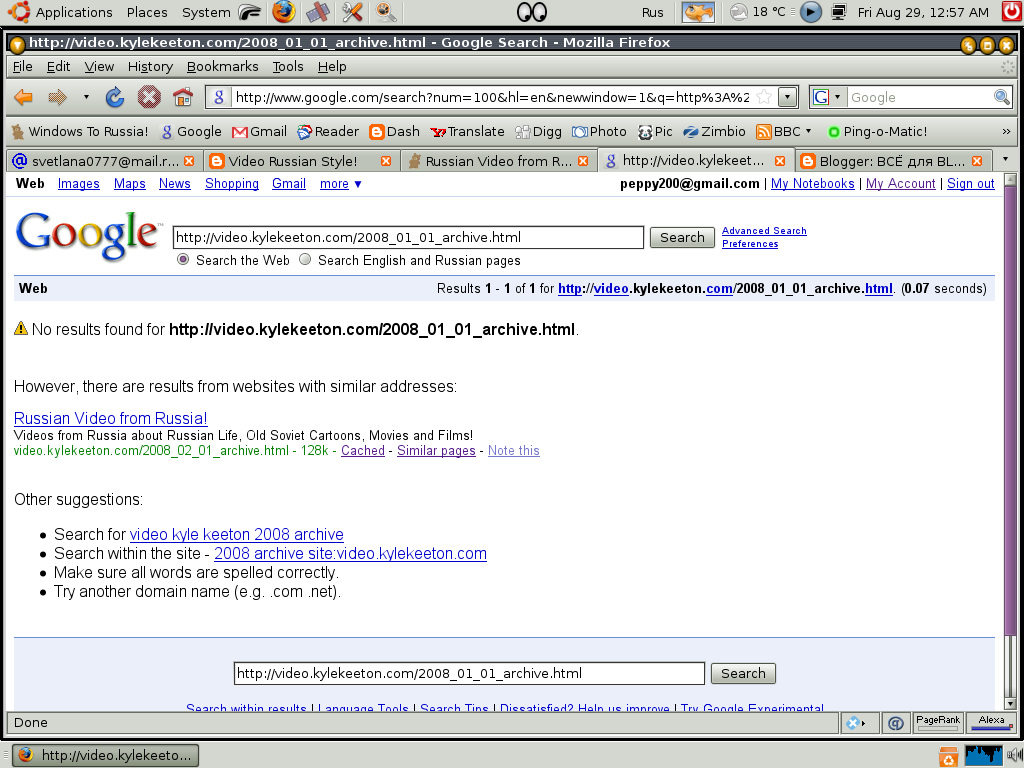
Task: Open the list all tabs dropdown
Action: pyautogui.click(x=1005, y=159)
